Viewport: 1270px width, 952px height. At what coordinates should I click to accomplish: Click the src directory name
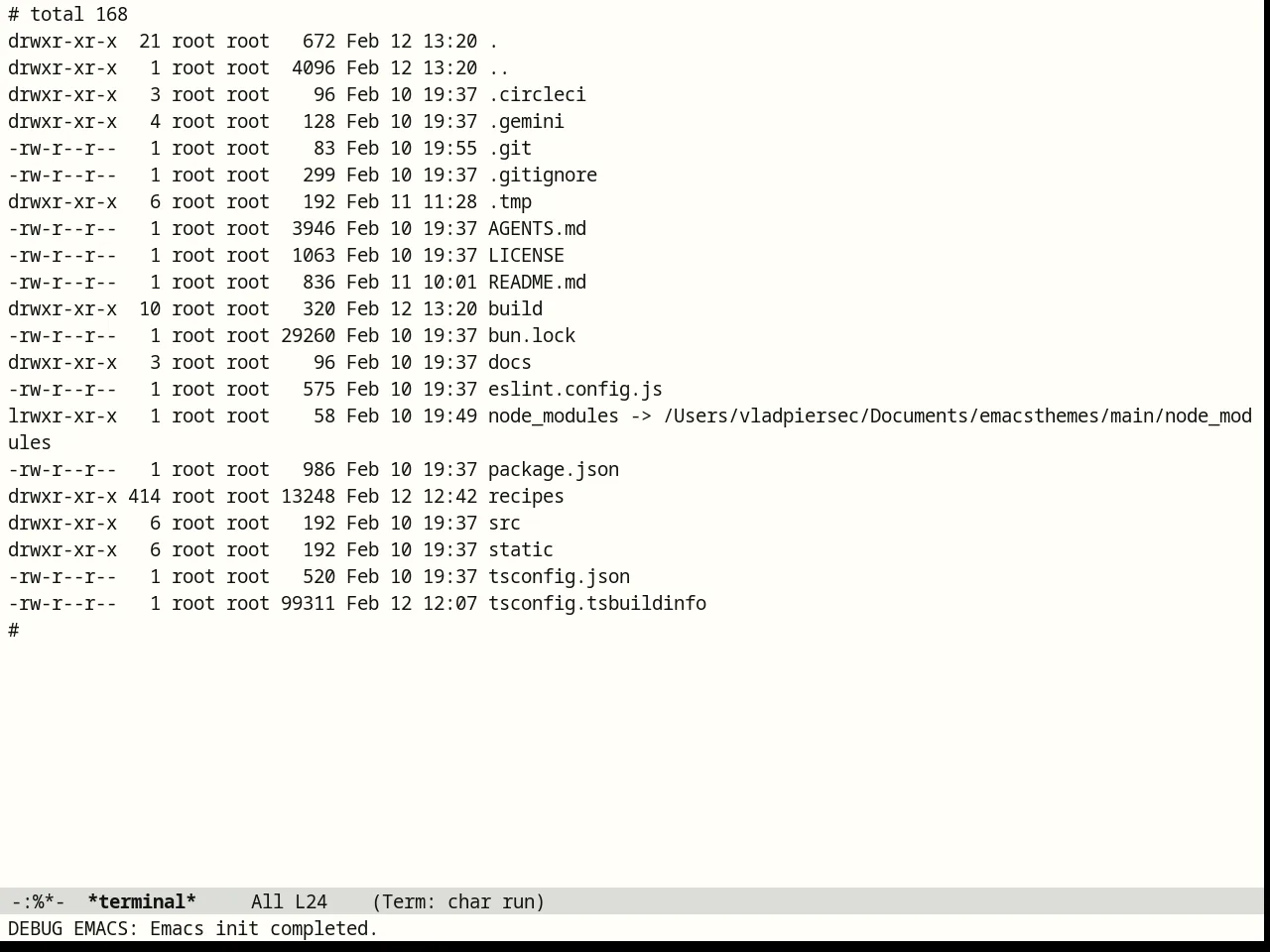click(504, 523)
